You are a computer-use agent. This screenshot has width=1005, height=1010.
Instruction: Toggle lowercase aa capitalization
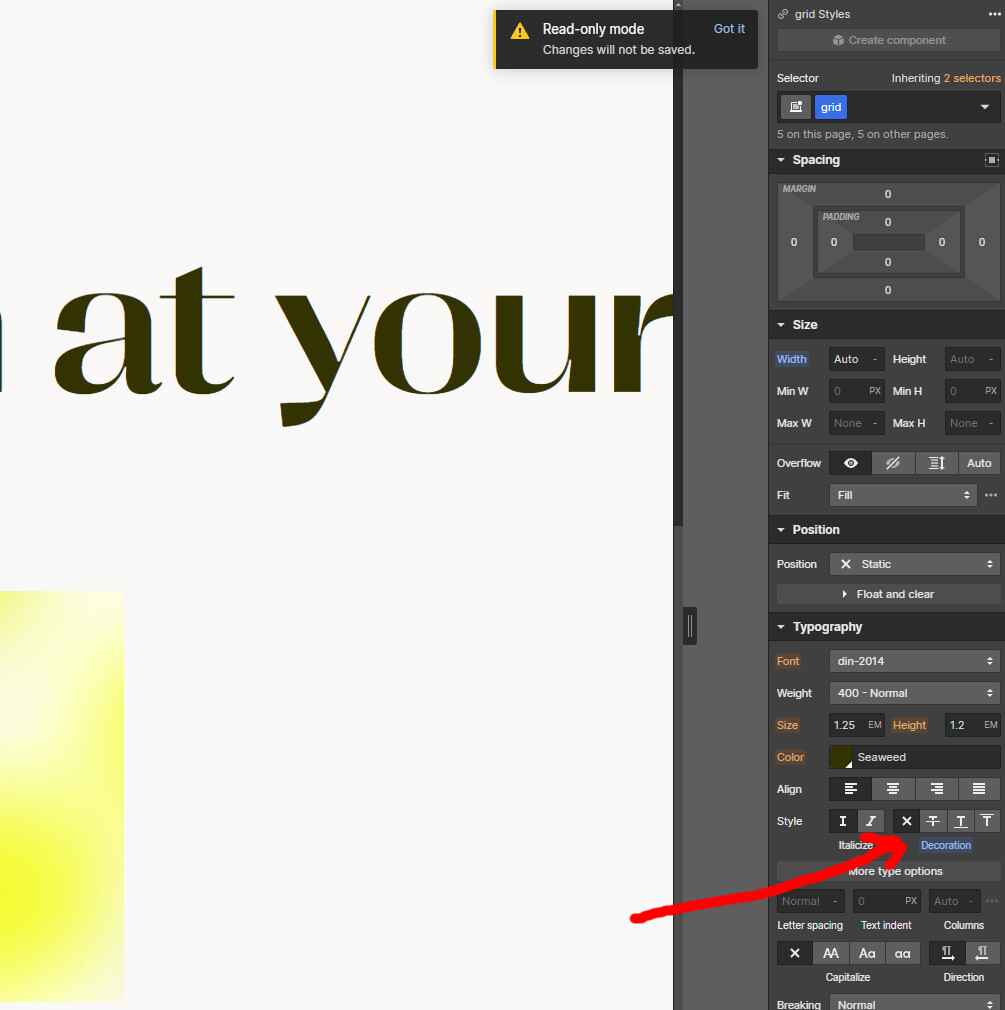[x=902, y=953]
